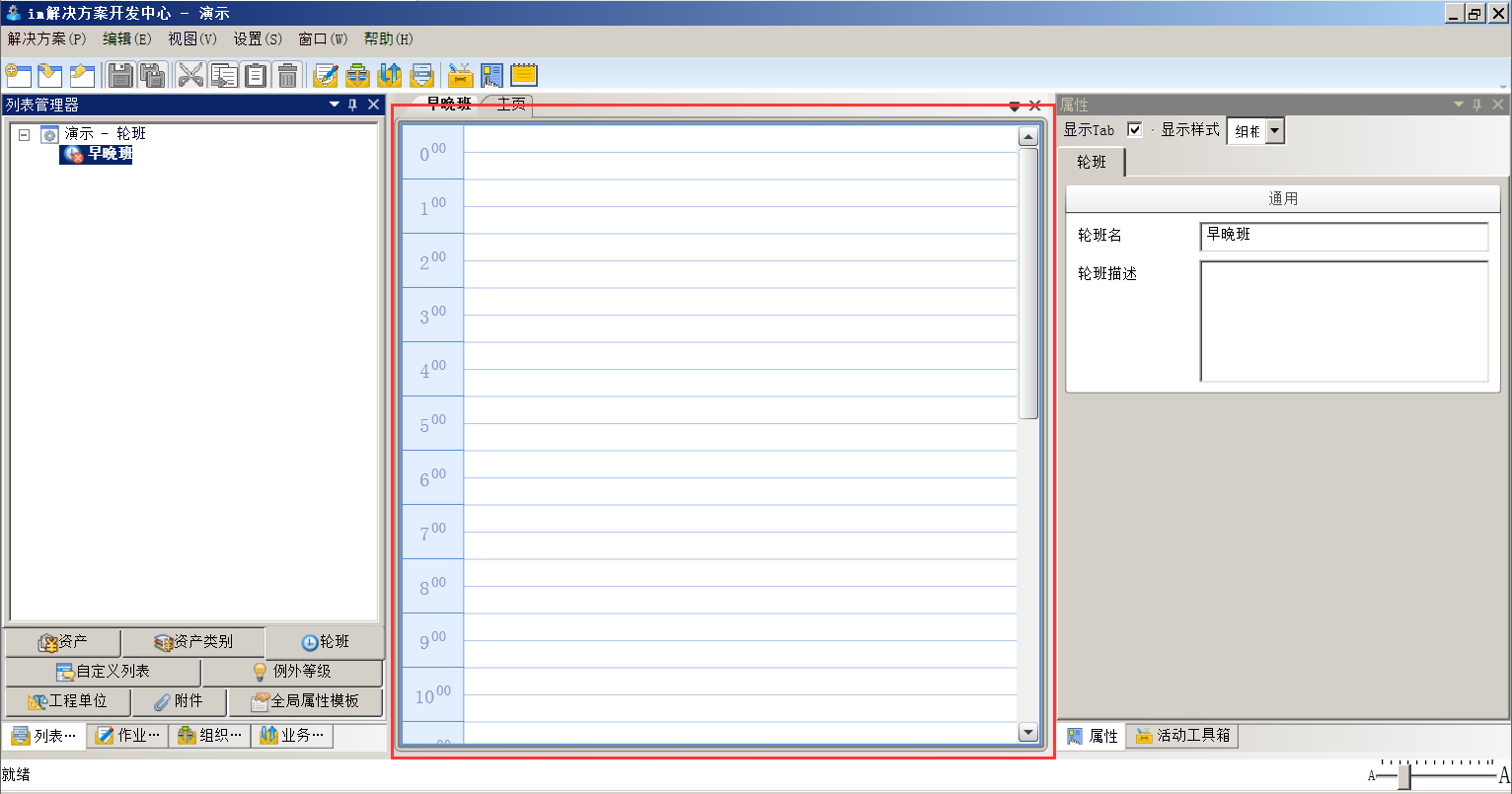Click the yellow notepad toolbar icon
This screenshot has width=1512, height=794.
click(524, 75)
